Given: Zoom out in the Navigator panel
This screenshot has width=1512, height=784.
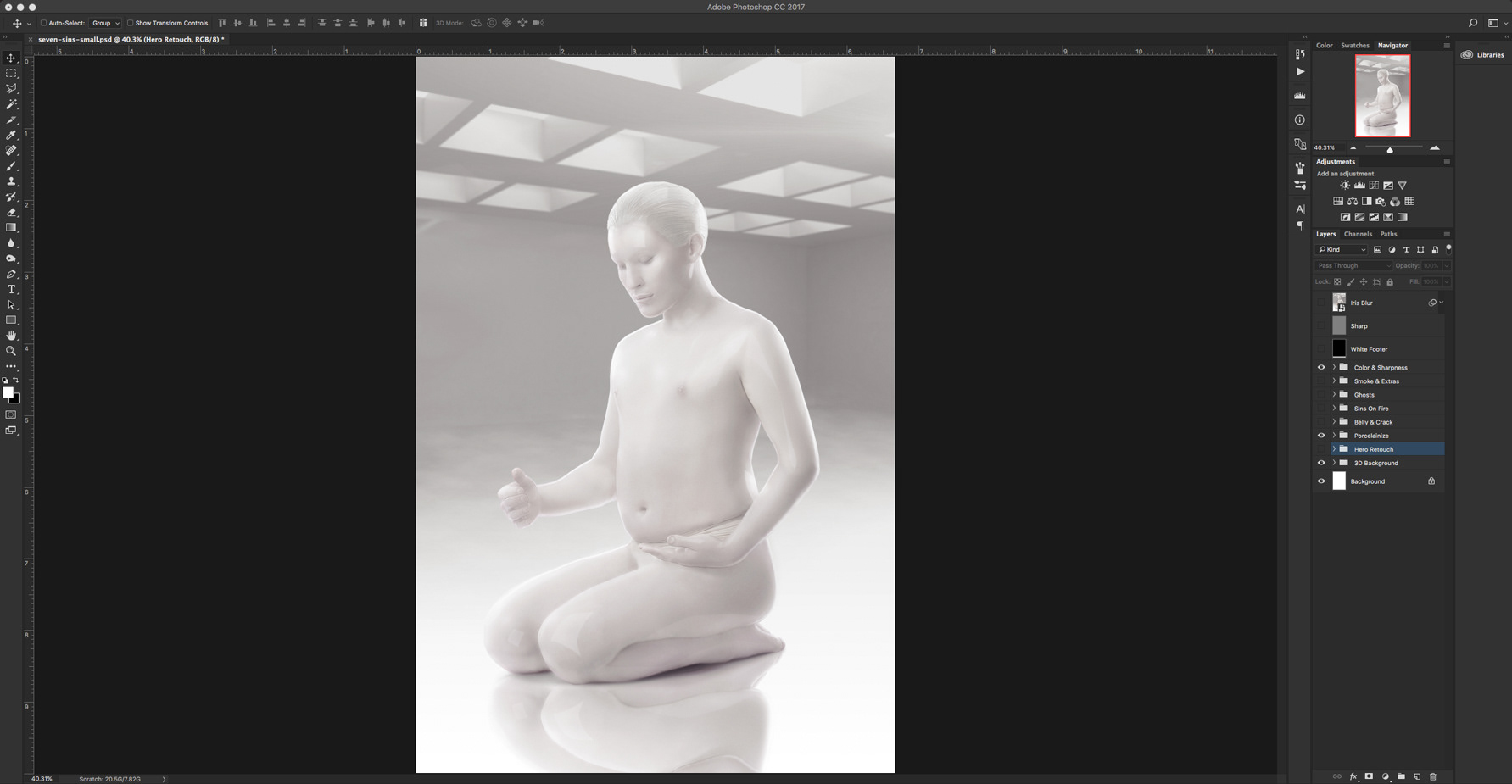Looking at the screenshot, I should [x=1353, y=148].
